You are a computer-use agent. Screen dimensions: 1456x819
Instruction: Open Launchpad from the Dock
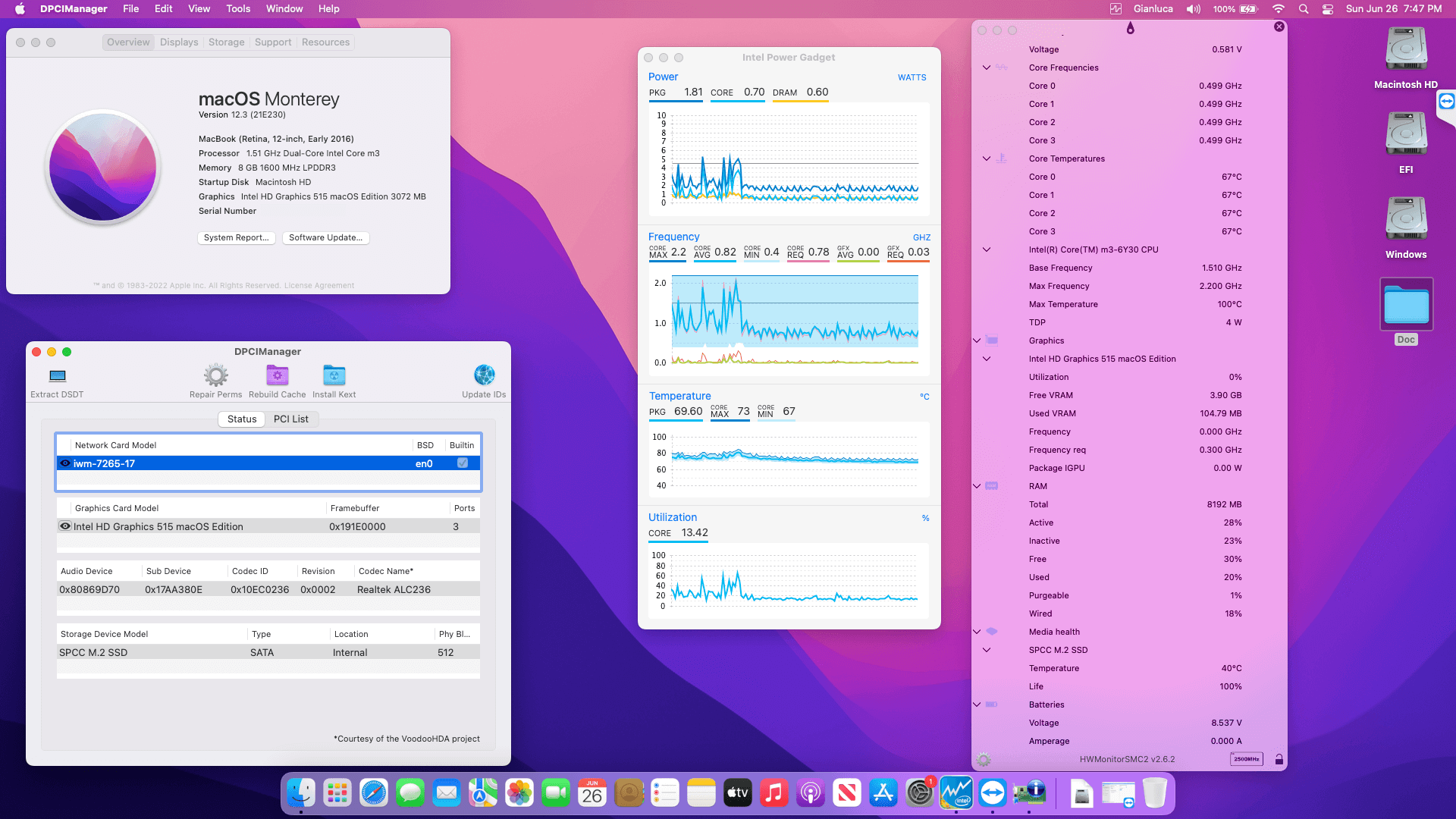(x=337, y=793)
